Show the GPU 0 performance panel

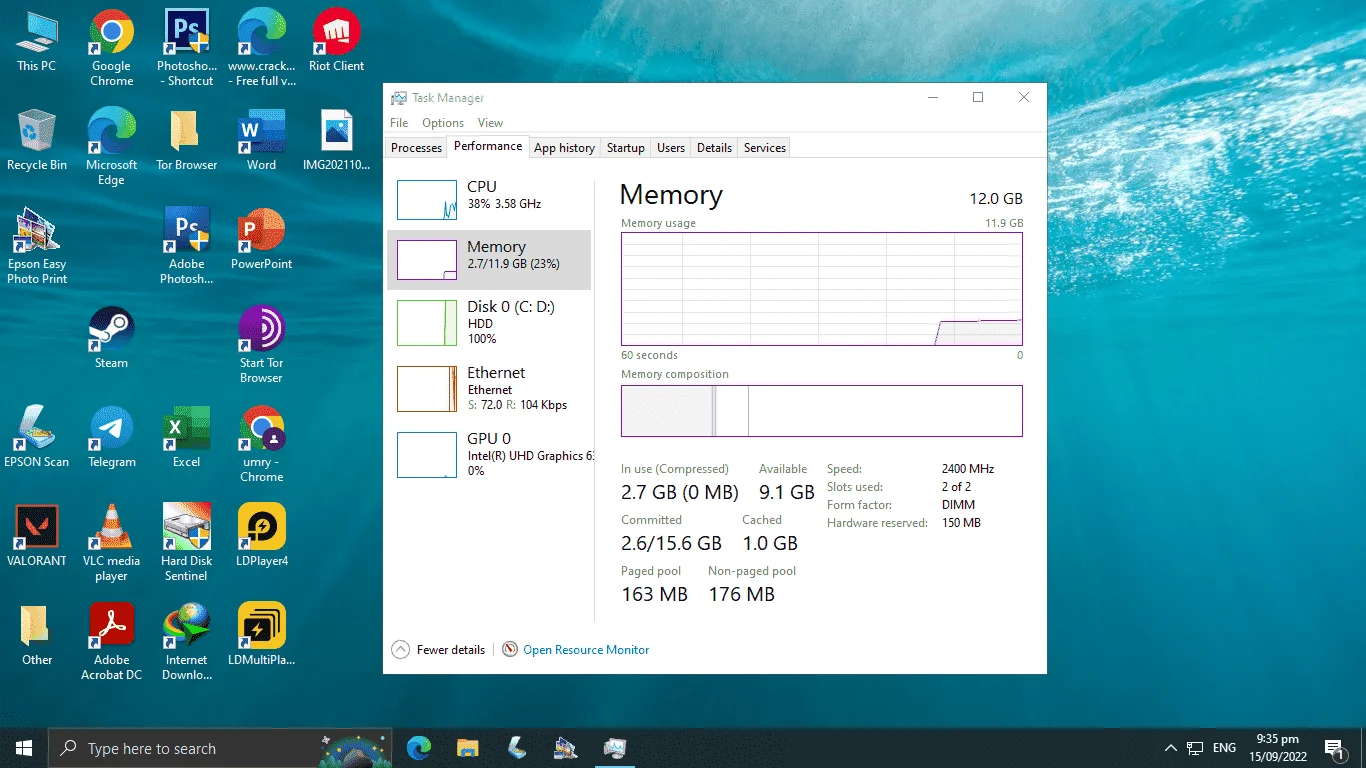tap(489, 455)
